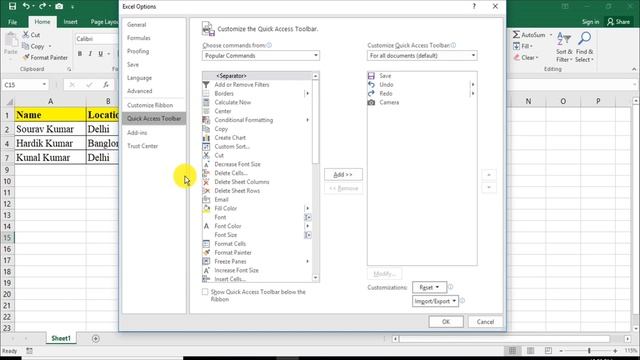The width and height of the screenshot is (640, 360).
Task: Select the Format Painter brush command
Action: point(206,253)
